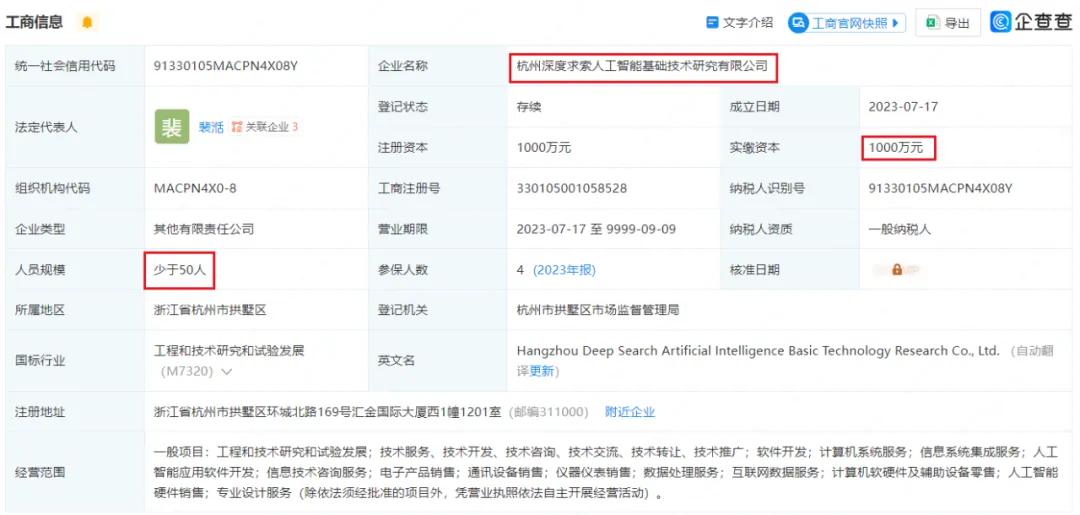Click the taxpayer ID value under 纳税人识别号

click(x=940, y=188)
